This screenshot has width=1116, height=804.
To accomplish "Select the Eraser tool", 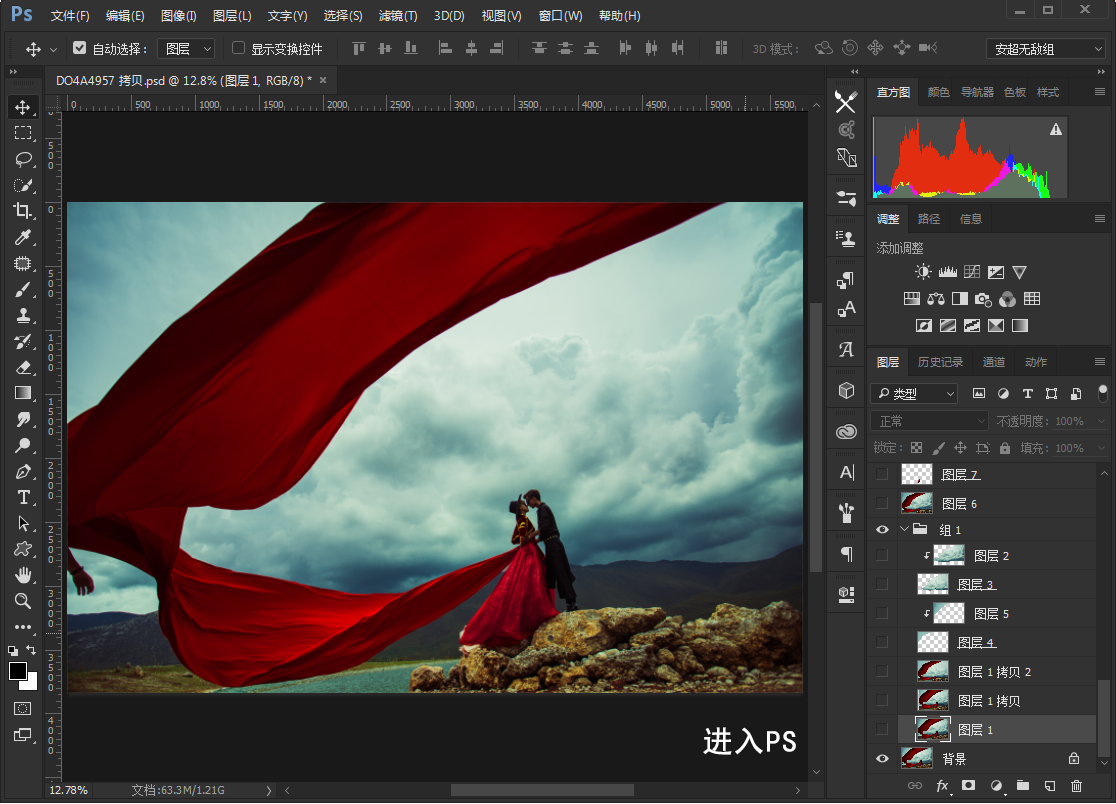I will (x=23, y=367).
